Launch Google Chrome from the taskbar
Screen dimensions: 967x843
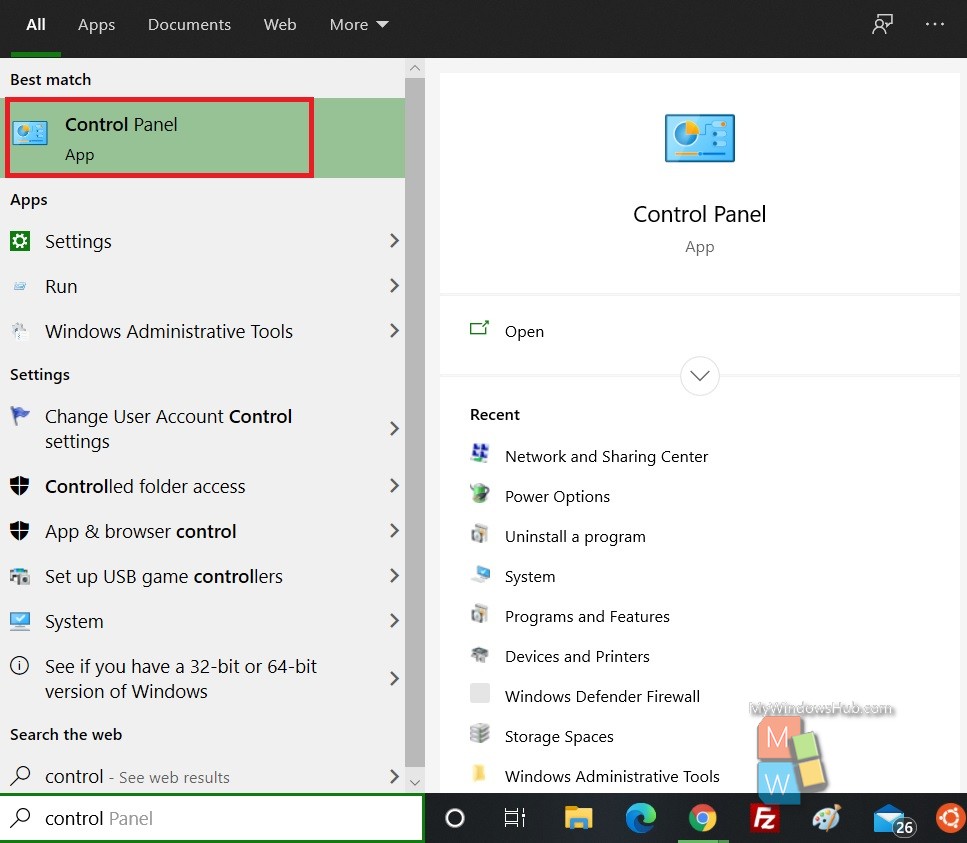(x=702, y=818)
